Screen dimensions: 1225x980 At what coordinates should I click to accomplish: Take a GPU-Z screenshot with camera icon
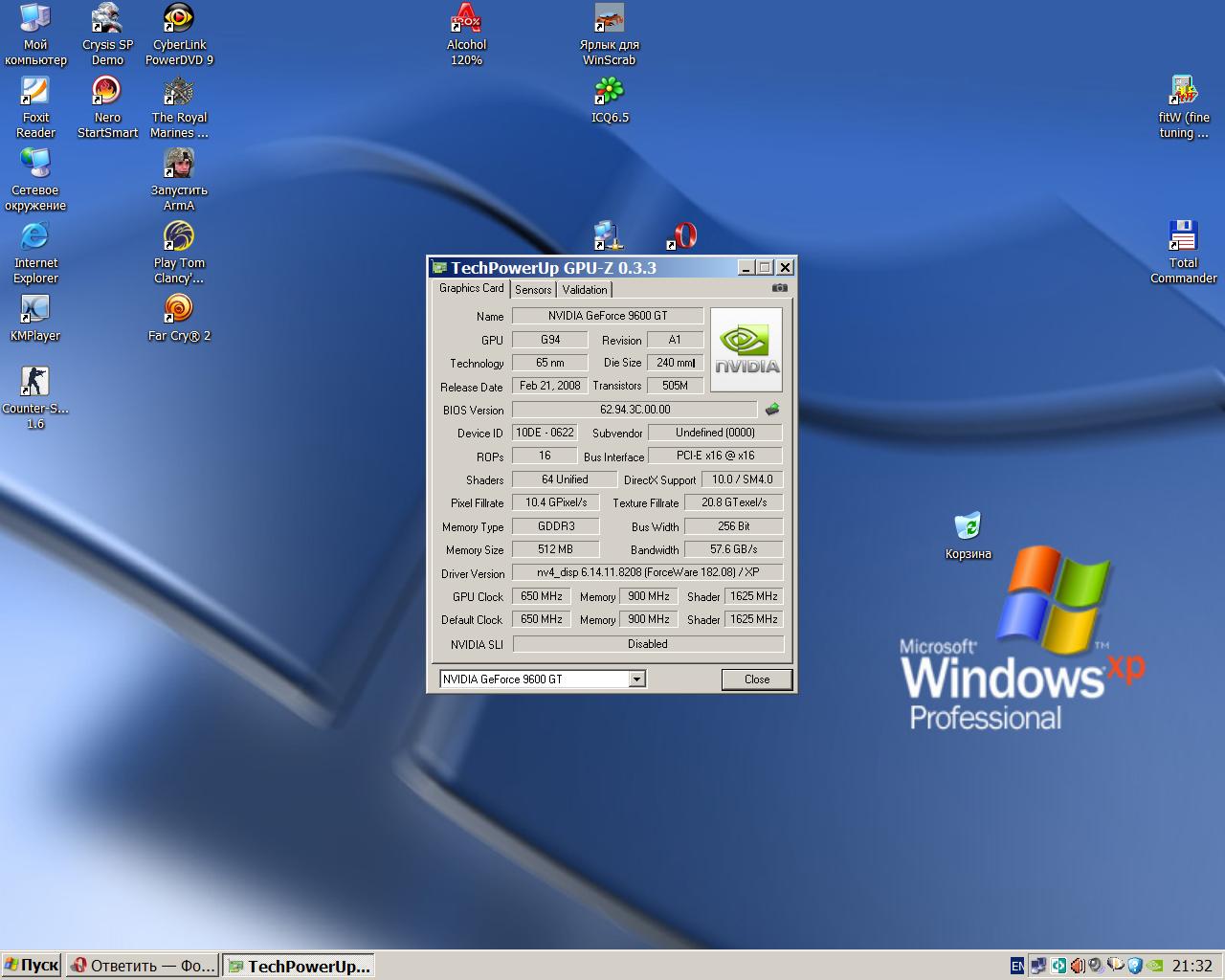[x=780, y=287]
